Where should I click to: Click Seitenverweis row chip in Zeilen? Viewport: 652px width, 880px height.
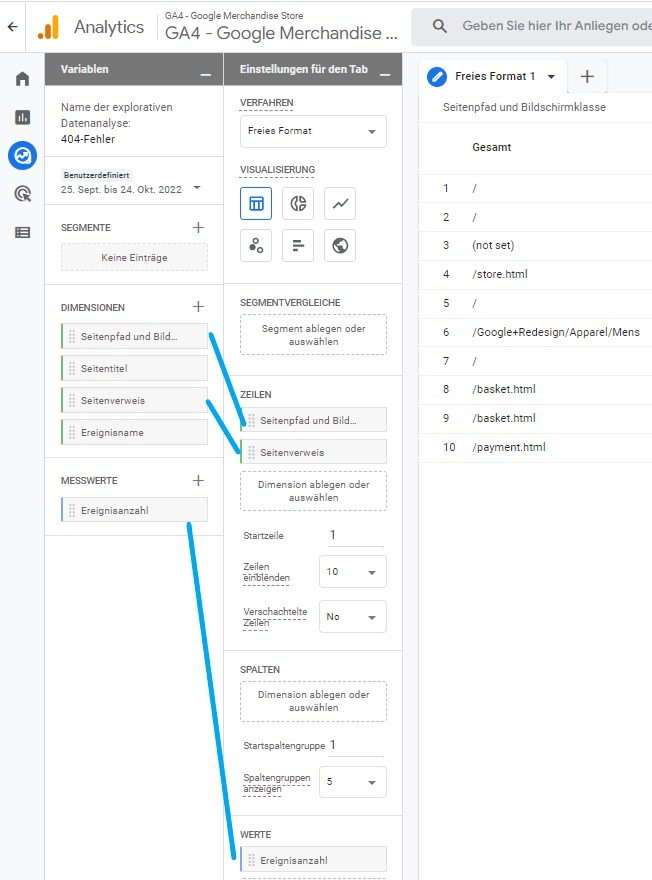click(x=313, y=452)
